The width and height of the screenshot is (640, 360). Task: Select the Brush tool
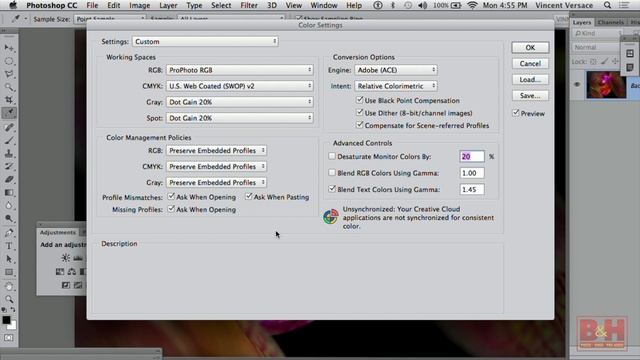9,141
